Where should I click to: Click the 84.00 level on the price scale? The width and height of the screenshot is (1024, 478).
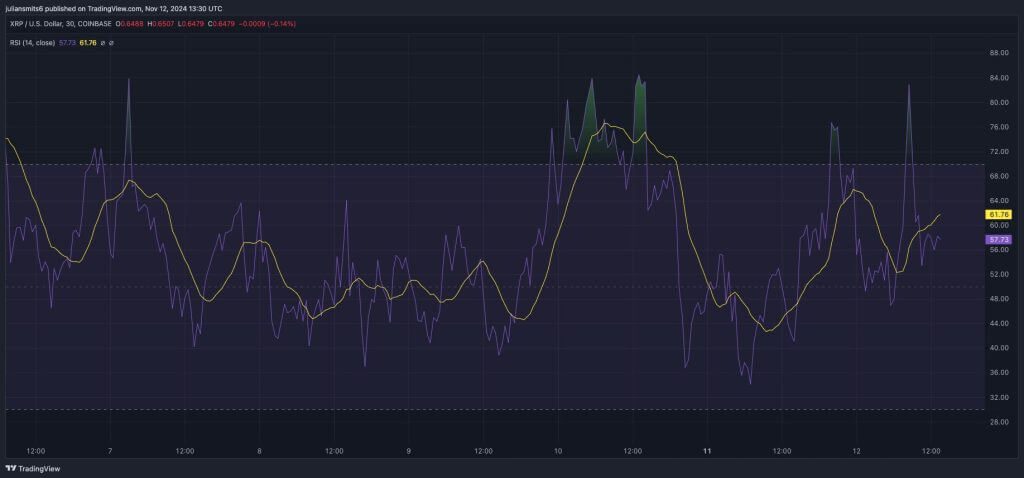(x=999, y=78)
